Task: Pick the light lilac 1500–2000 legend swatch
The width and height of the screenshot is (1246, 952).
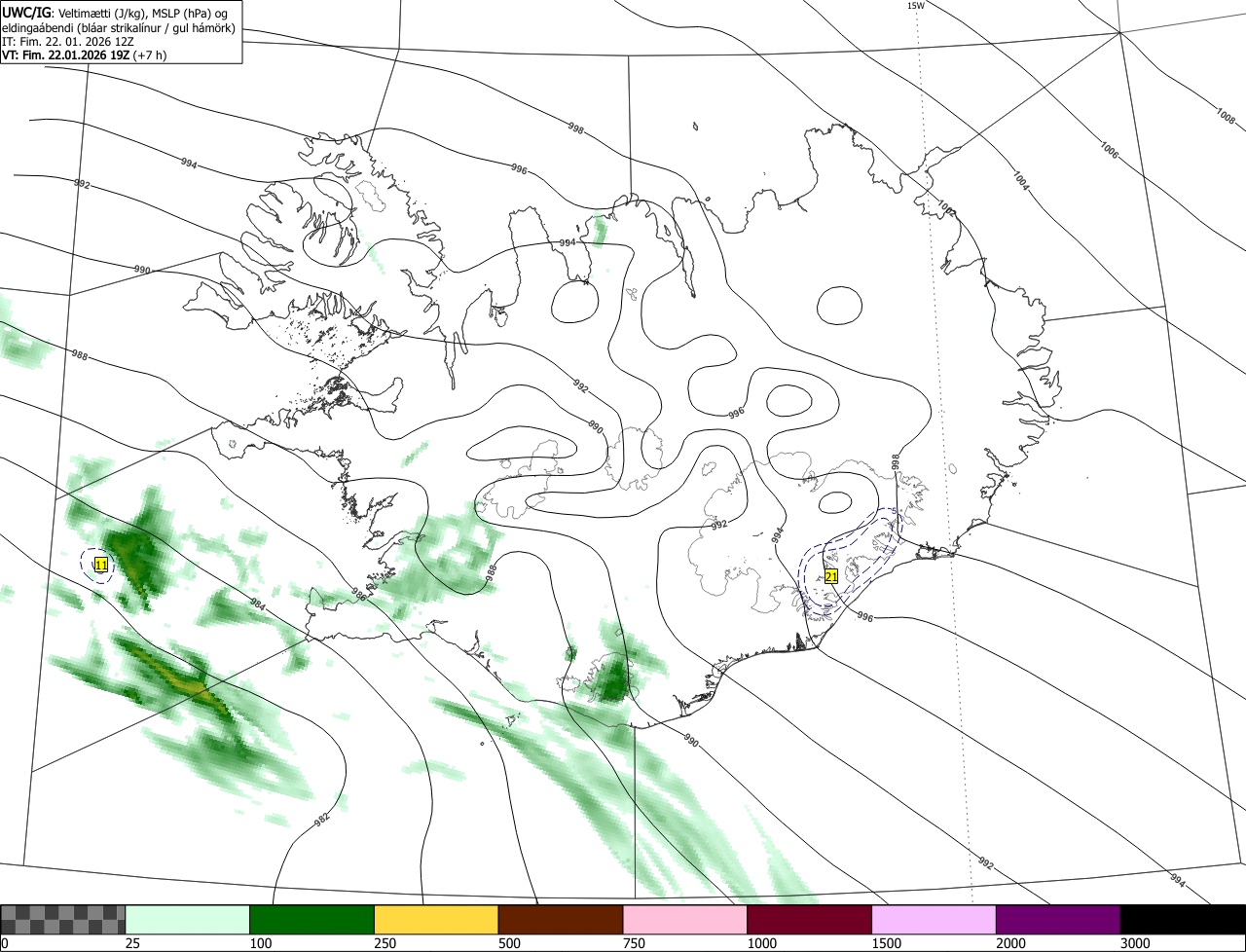Action: pyautogui.click(x=934, y=920)
